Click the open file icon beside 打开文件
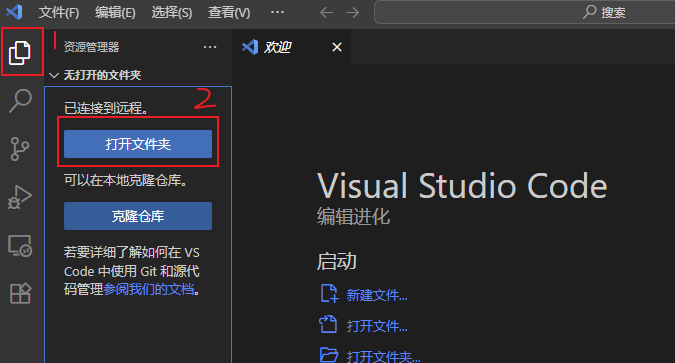 tap(328, 324)
